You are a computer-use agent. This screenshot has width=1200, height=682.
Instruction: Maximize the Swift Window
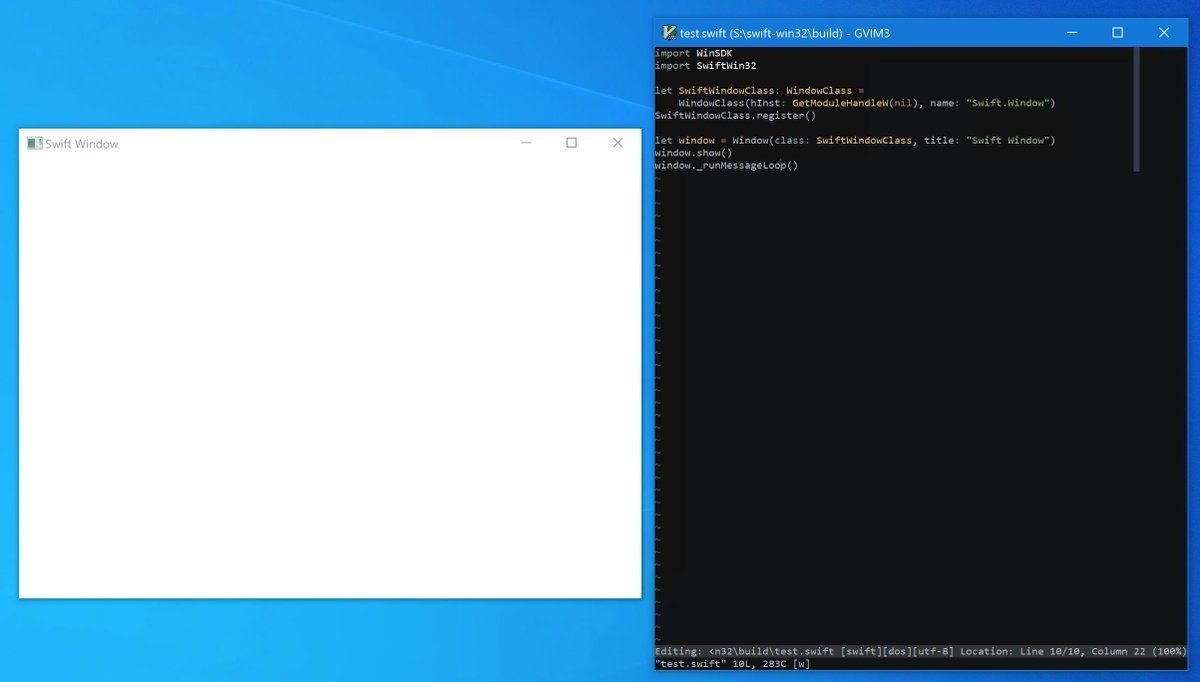click(572, 143)
